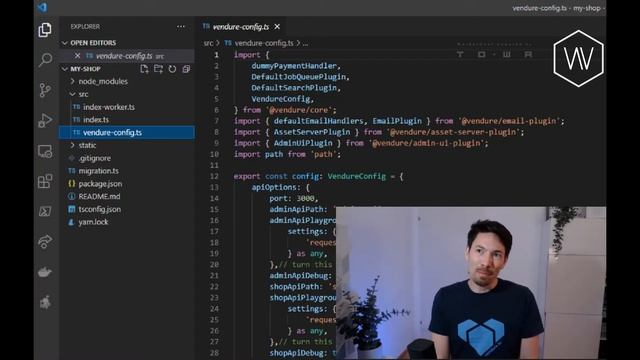This screenshot has height=360, width=640.
Task: Click the dummyPaymentHandler import name
Action: point(294,66)
